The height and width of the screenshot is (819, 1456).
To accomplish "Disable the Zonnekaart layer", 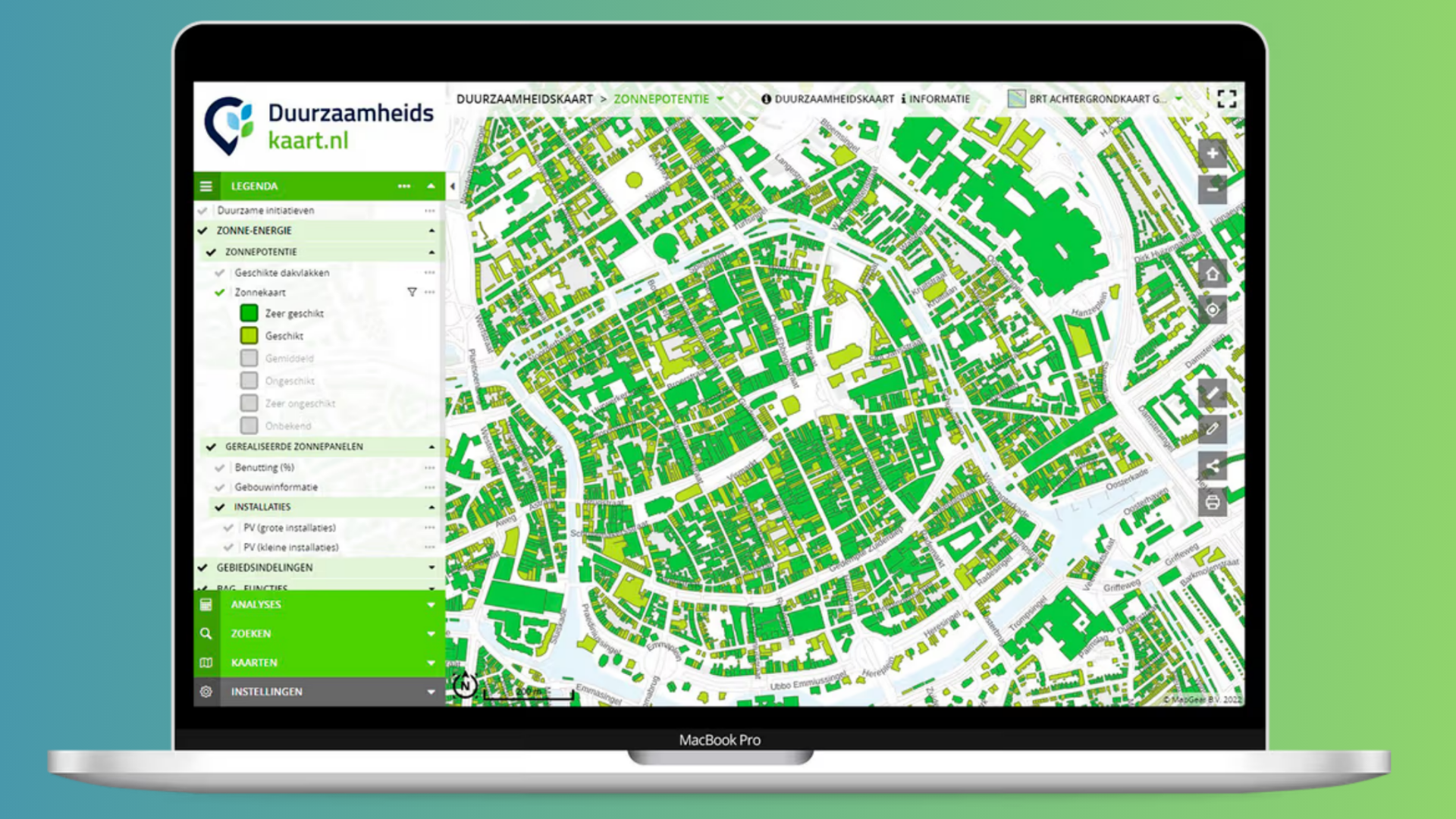I will pyautogui.click(x=220, y=292).
